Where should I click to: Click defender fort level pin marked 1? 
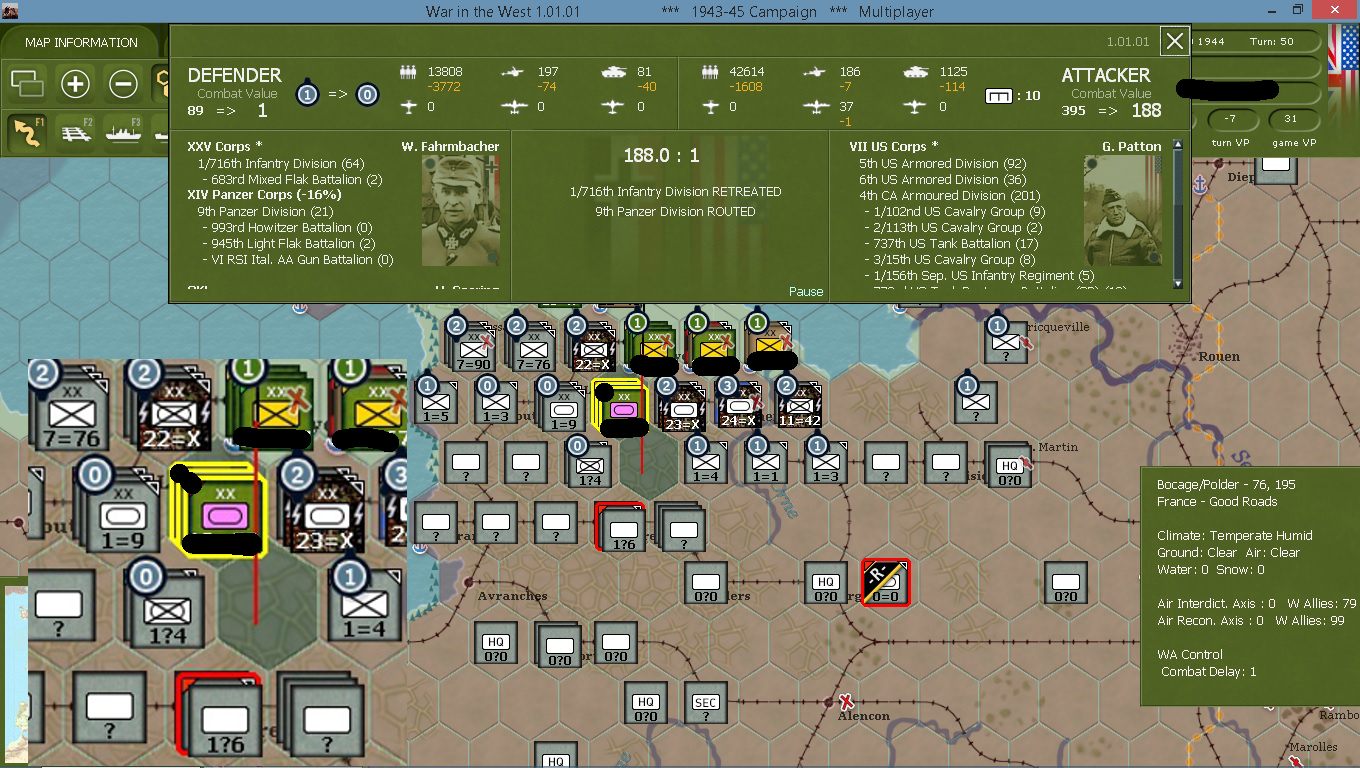308,94
